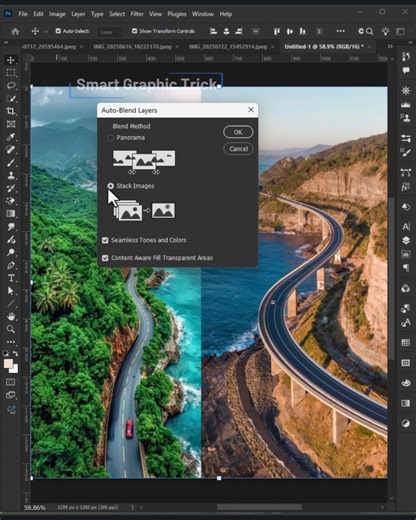This screenshot has height=520, width=416.
Task: Click the Smart Graphic Trick text layer
Action: click(x=146, y=84)
